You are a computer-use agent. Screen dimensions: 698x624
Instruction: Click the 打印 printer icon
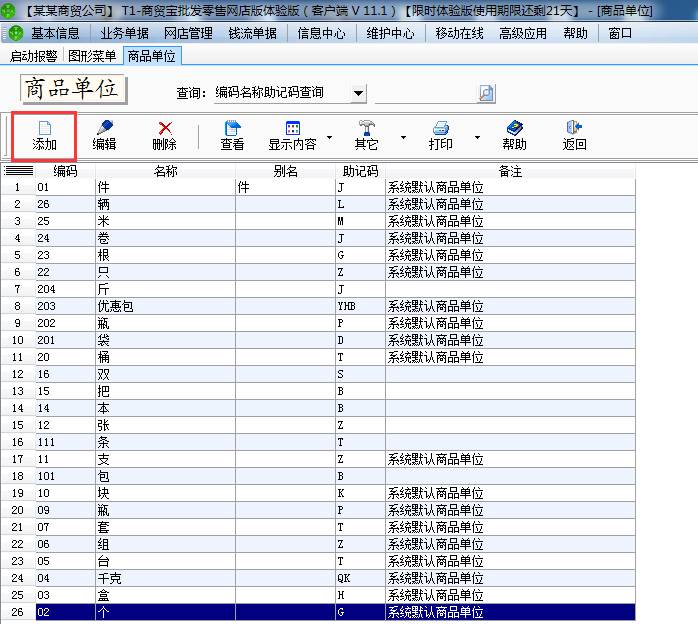tap(441, 128)
